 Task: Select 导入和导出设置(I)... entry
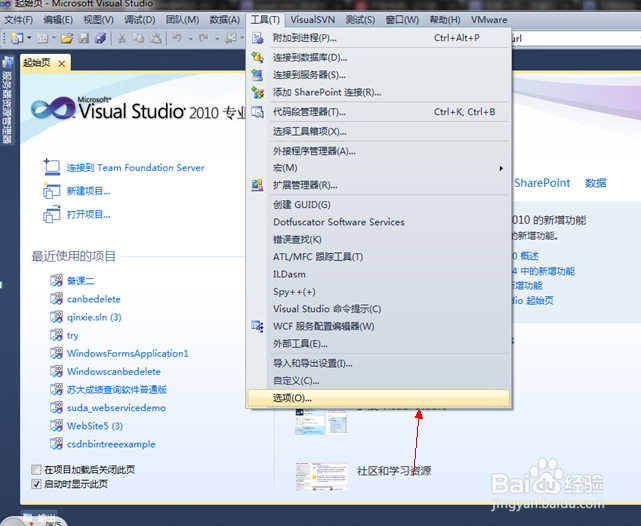pyautogui.click(x=379, y=363)
